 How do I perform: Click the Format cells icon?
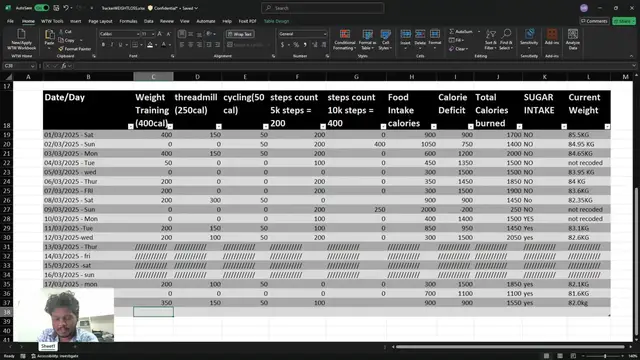435,34
